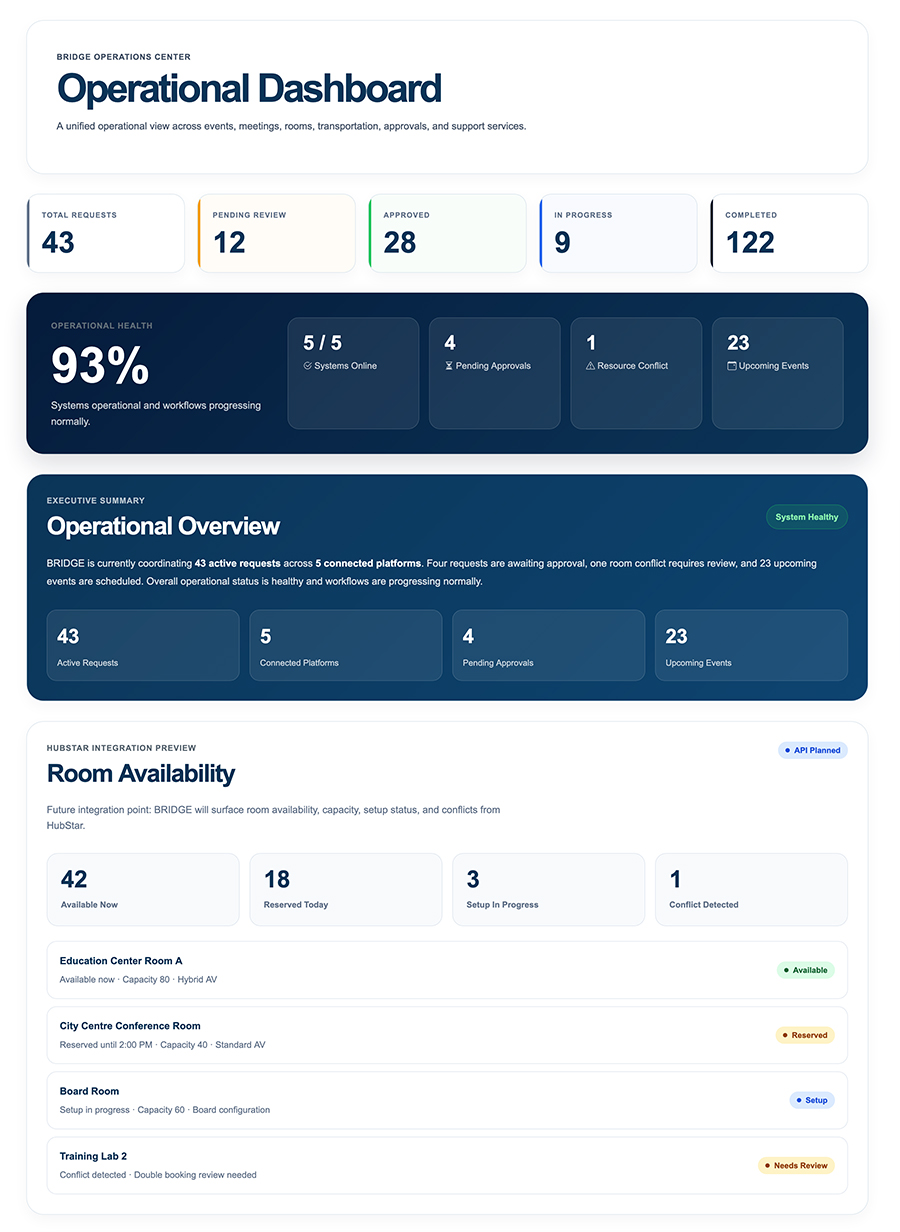Image resolution: width=900 pixels, height=1232 pixels.
Task: Click the OPERATIONAL HEALTH label
Action: [x=102, y=326]
